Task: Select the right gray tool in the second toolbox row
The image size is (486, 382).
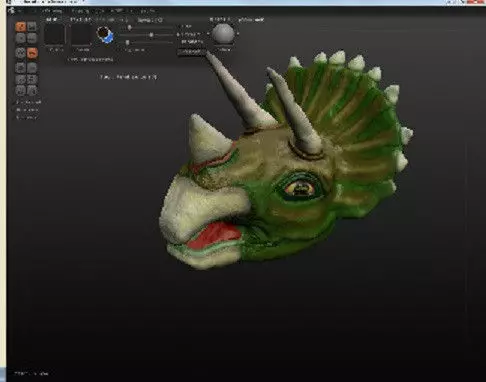Action: [32, 38]
